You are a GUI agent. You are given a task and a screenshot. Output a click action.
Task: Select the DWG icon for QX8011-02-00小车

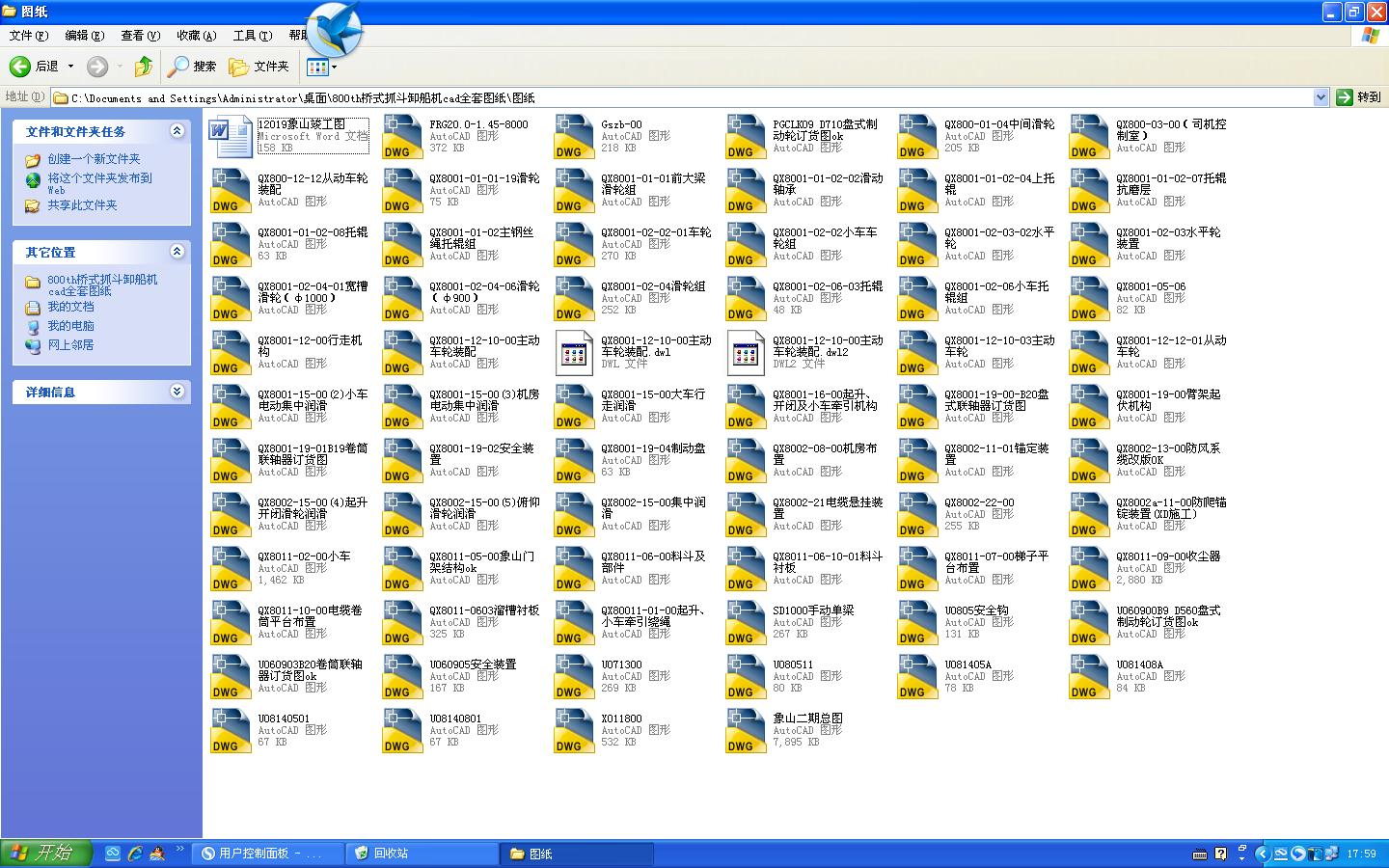231,569
